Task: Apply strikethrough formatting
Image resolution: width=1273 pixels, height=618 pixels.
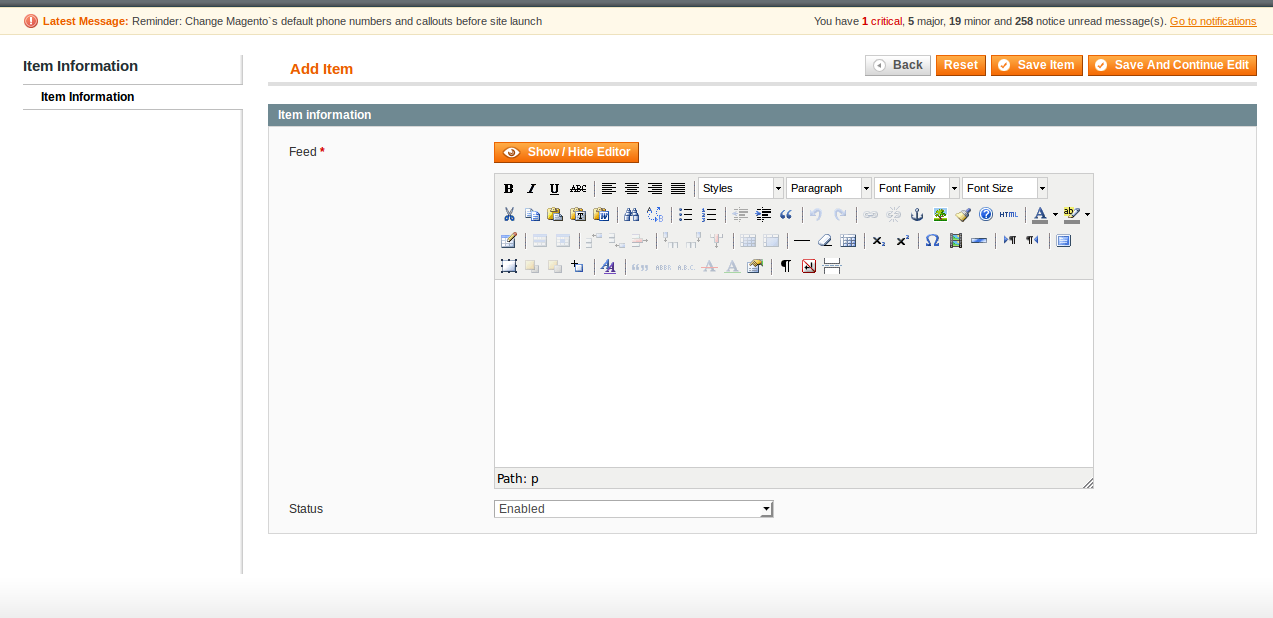Action: point(578,188)
